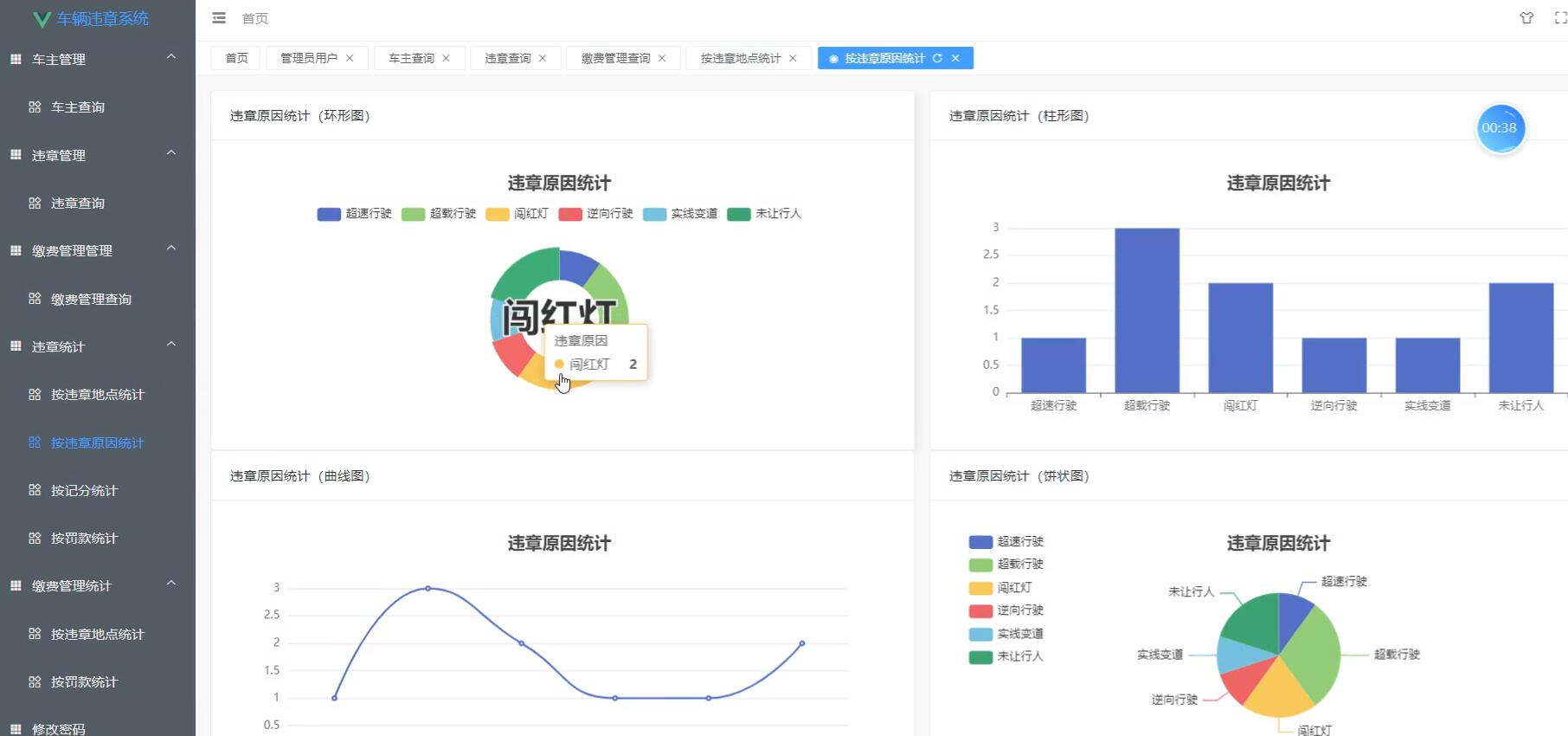Image resolution: width=1568 pixels, height=736 pixels.
Task: Click icon beside 车主查询 menu item
Action: 35,107
